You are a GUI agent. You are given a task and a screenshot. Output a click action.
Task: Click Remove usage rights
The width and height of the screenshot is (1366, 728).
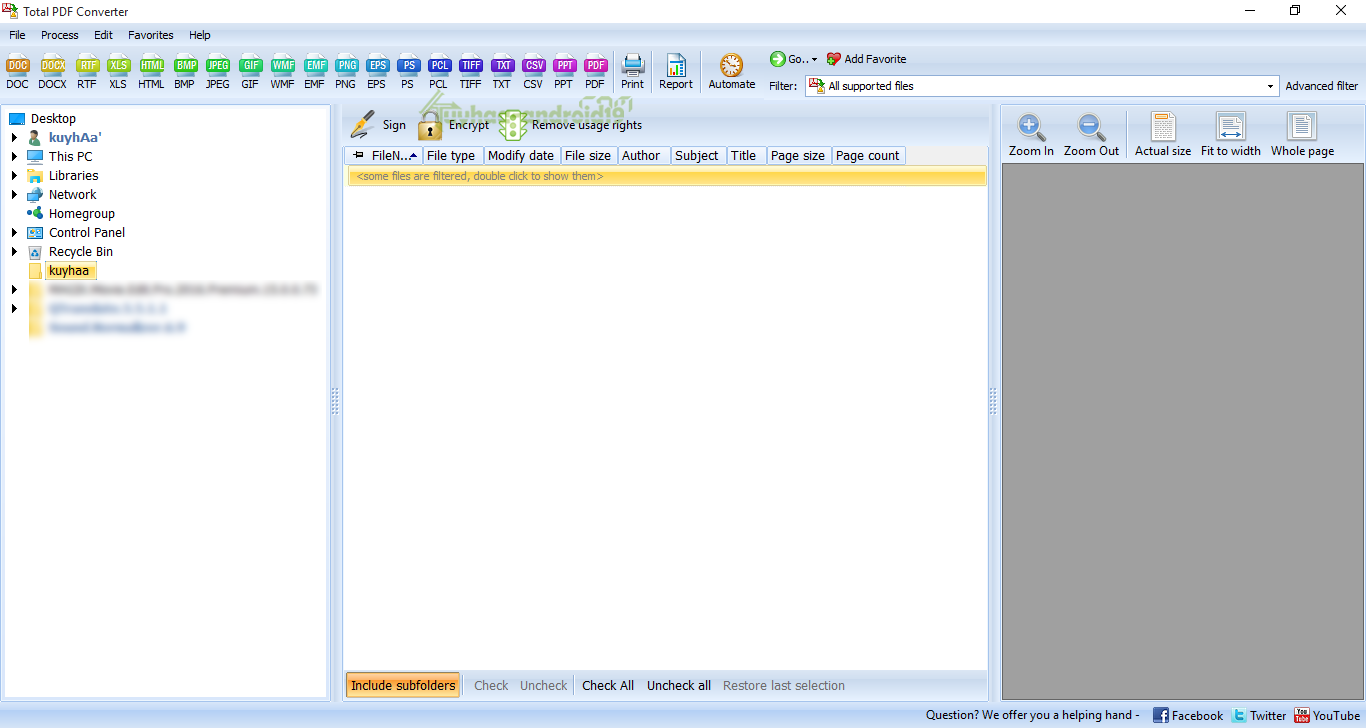[x=571, y=125]
